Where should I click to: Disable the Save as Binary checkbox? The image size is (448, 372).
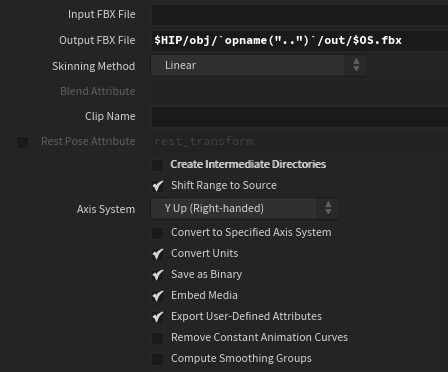[158, 275]
